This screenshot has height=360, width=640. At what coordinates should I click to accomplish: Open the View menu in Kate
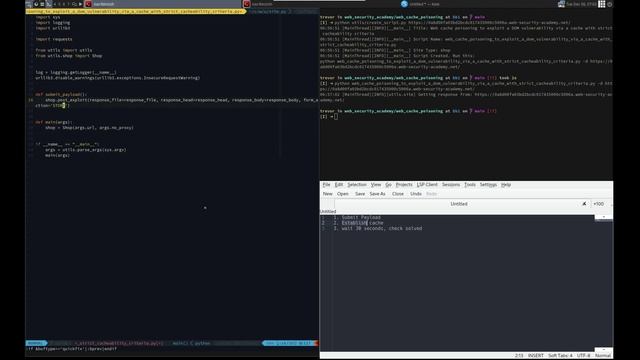click(x=376, y=185)
